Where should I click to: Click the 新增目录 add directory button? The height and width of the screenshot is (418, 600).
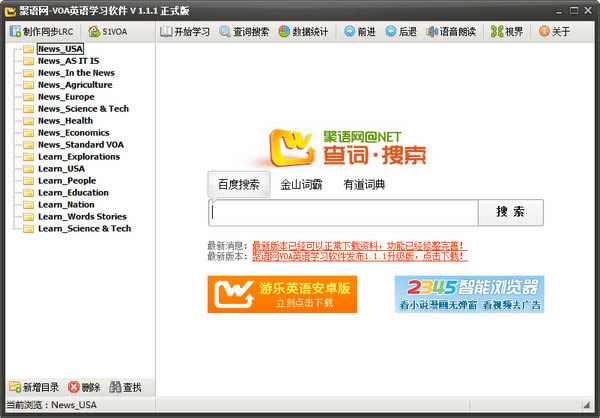tap(34, 387)
